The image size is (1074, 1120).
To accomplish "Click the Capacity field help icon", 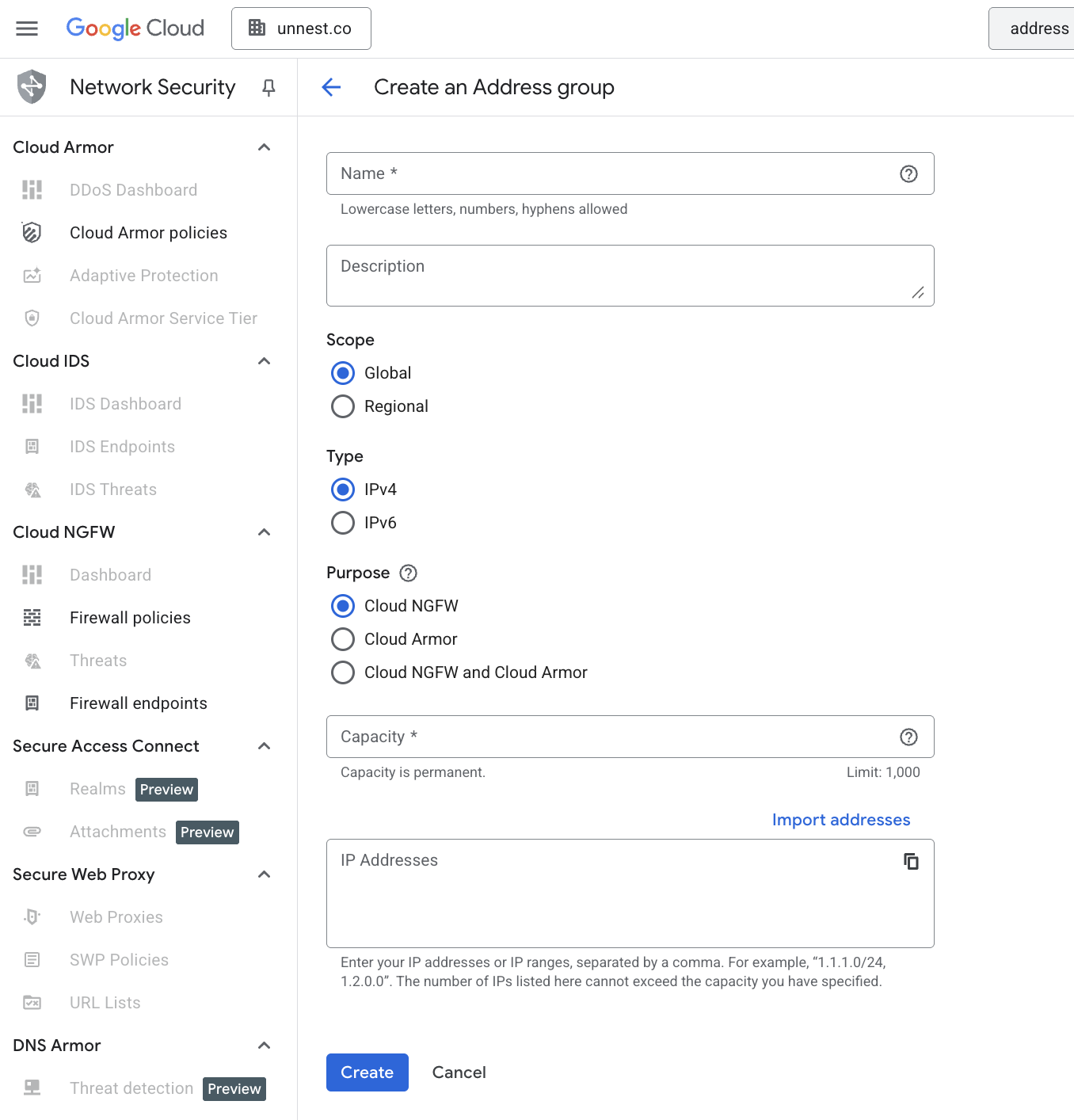I will (908, 737).
